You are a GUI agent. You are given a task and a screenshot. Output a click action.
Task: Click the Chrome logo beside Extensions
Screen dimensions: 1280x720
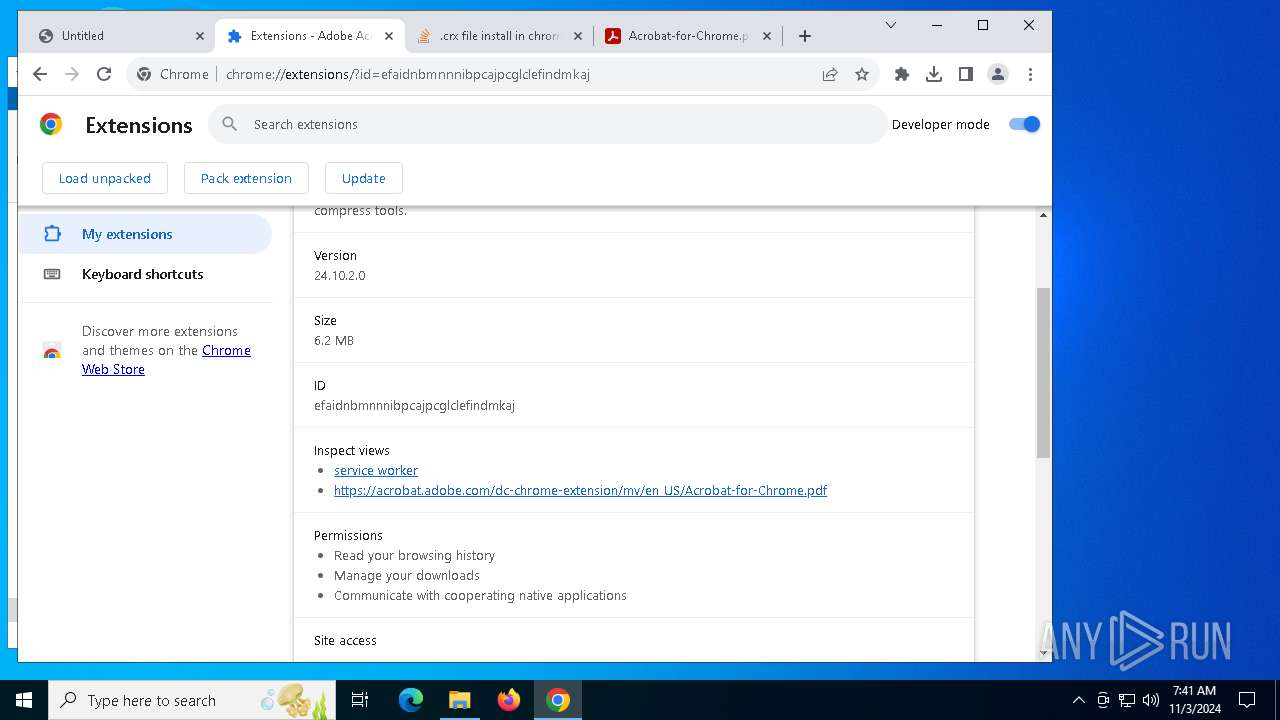51,124
